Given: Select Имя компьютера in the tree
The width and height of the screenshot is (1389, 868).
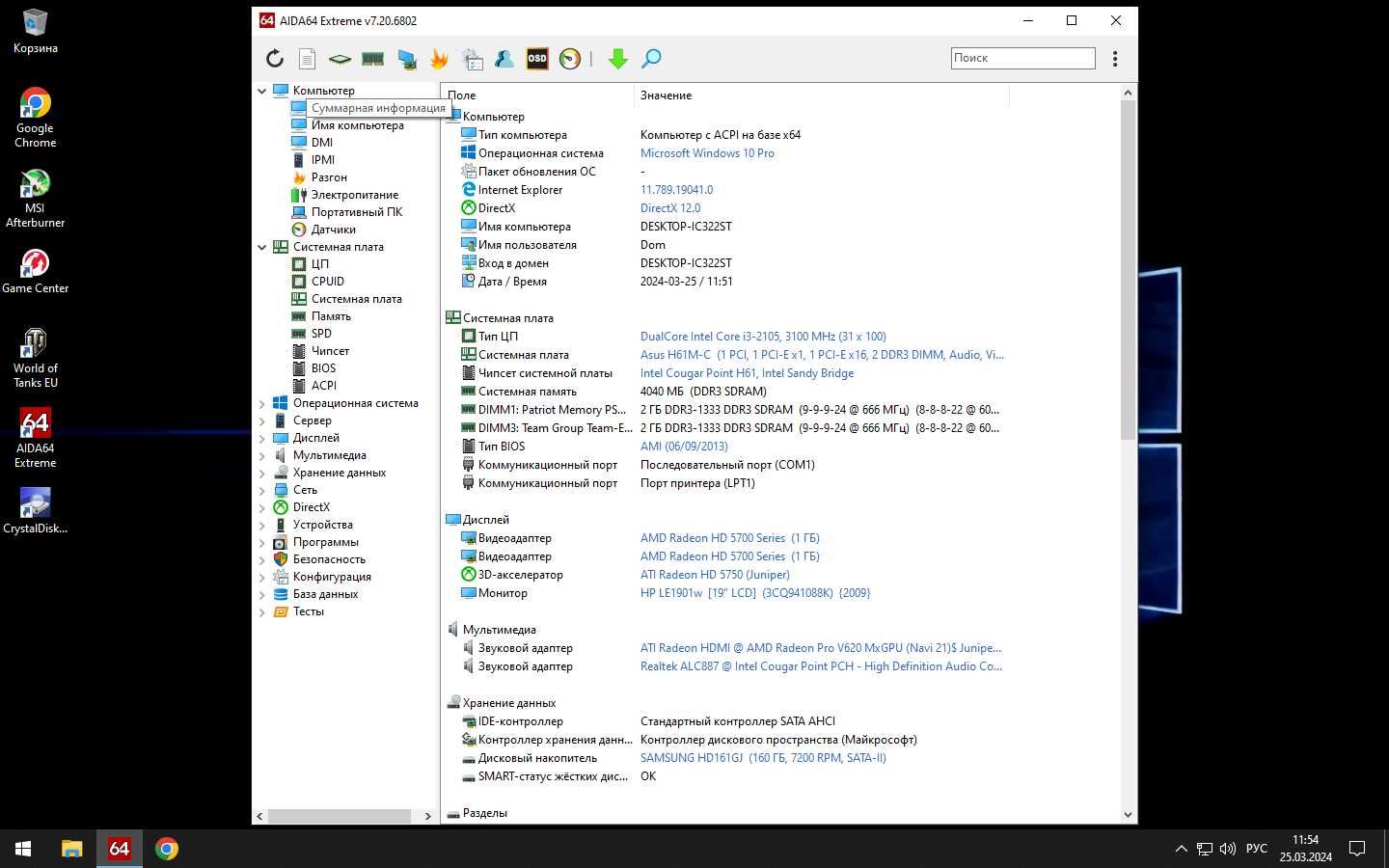Looking at the screenshot, I should (357, 125).
